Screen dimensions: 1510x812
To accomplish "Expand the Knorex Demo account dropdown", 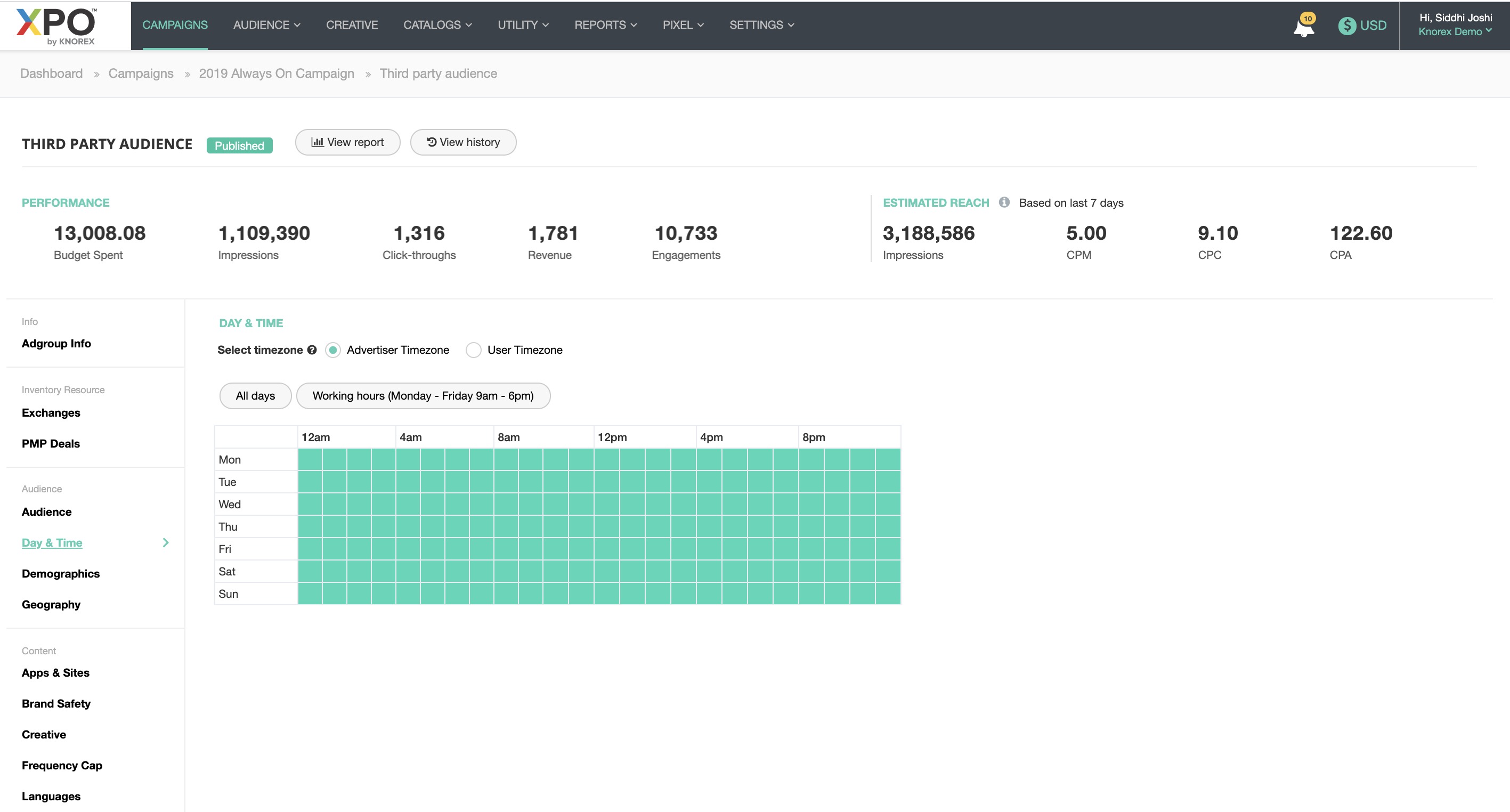I will coord(1454,31).
